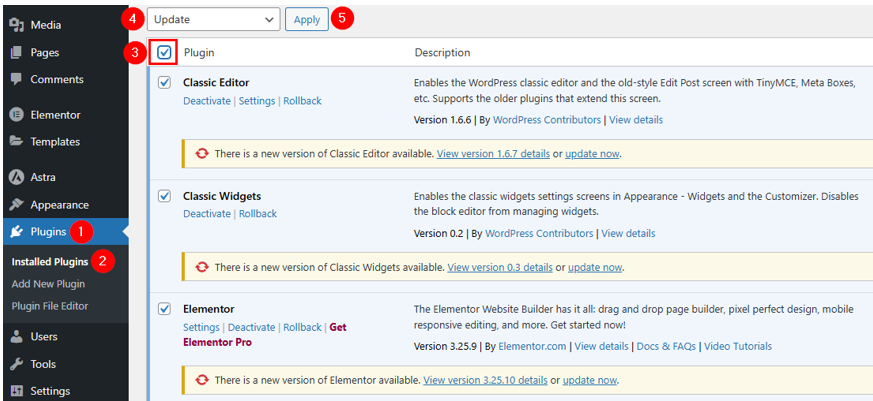Click the Tools wrench icon
The width and height of the screenshot is (873, 401).
pyautogui.click(x=17, y=364)
